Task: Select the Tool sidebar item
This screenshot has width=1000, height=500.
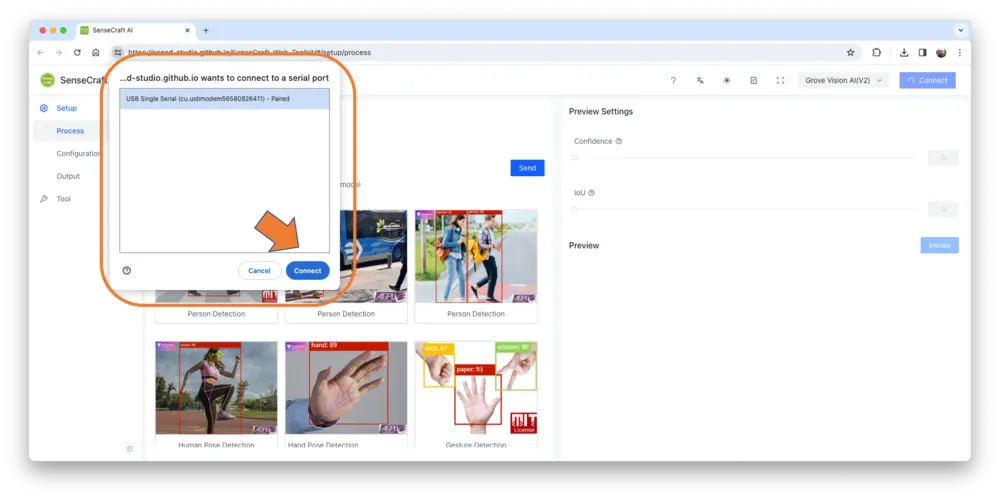Action: point(63,199)
